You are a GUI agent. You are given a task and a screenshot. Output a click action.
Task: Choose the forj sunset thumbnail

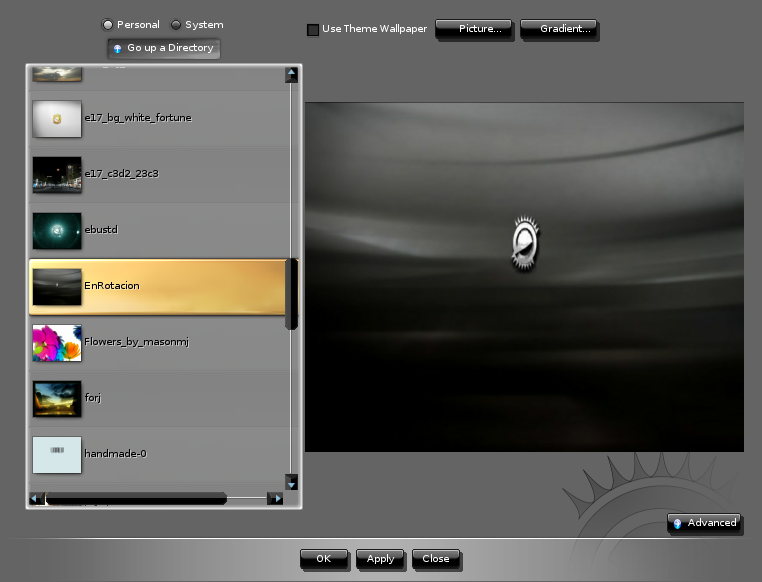[57, 399]
